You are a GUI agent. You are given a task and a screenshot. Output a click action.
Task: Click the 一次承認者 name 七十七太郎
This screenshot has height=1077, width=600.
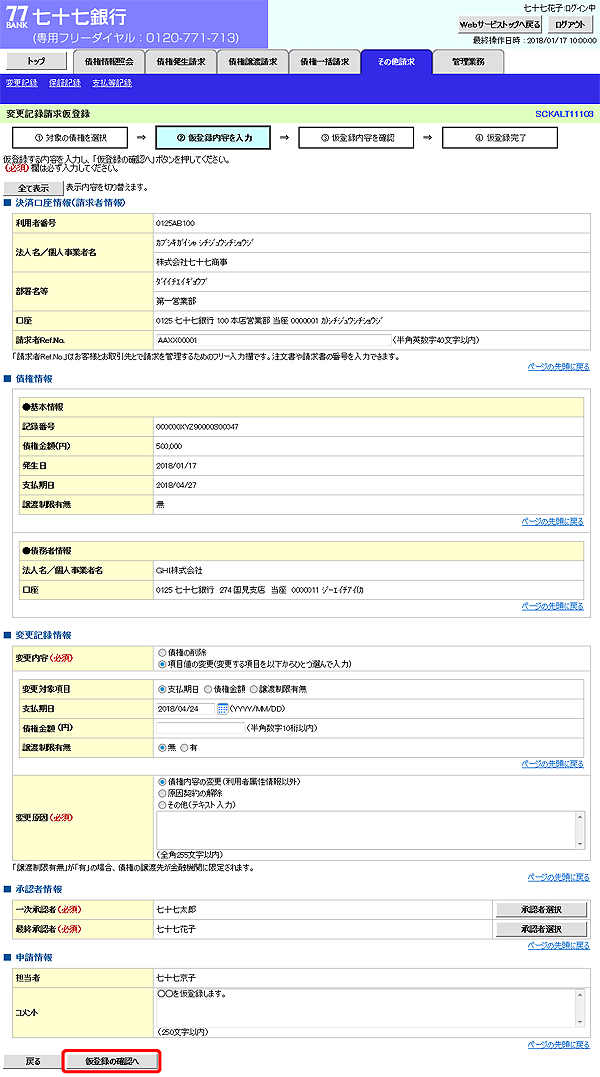176,910
